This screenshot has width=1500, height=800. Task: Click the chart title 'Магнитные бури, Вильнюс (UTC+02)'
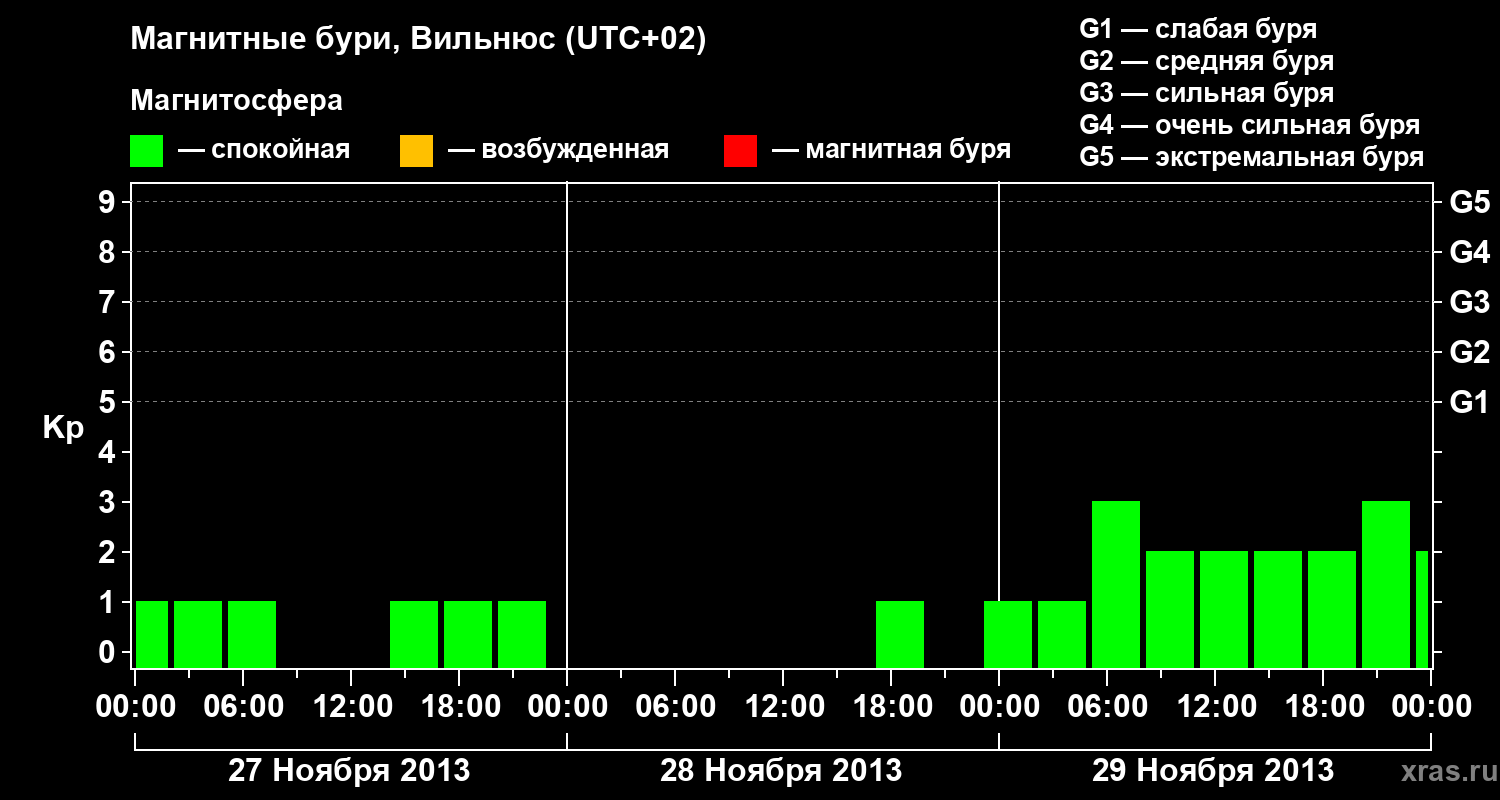[x=419, y=40]
